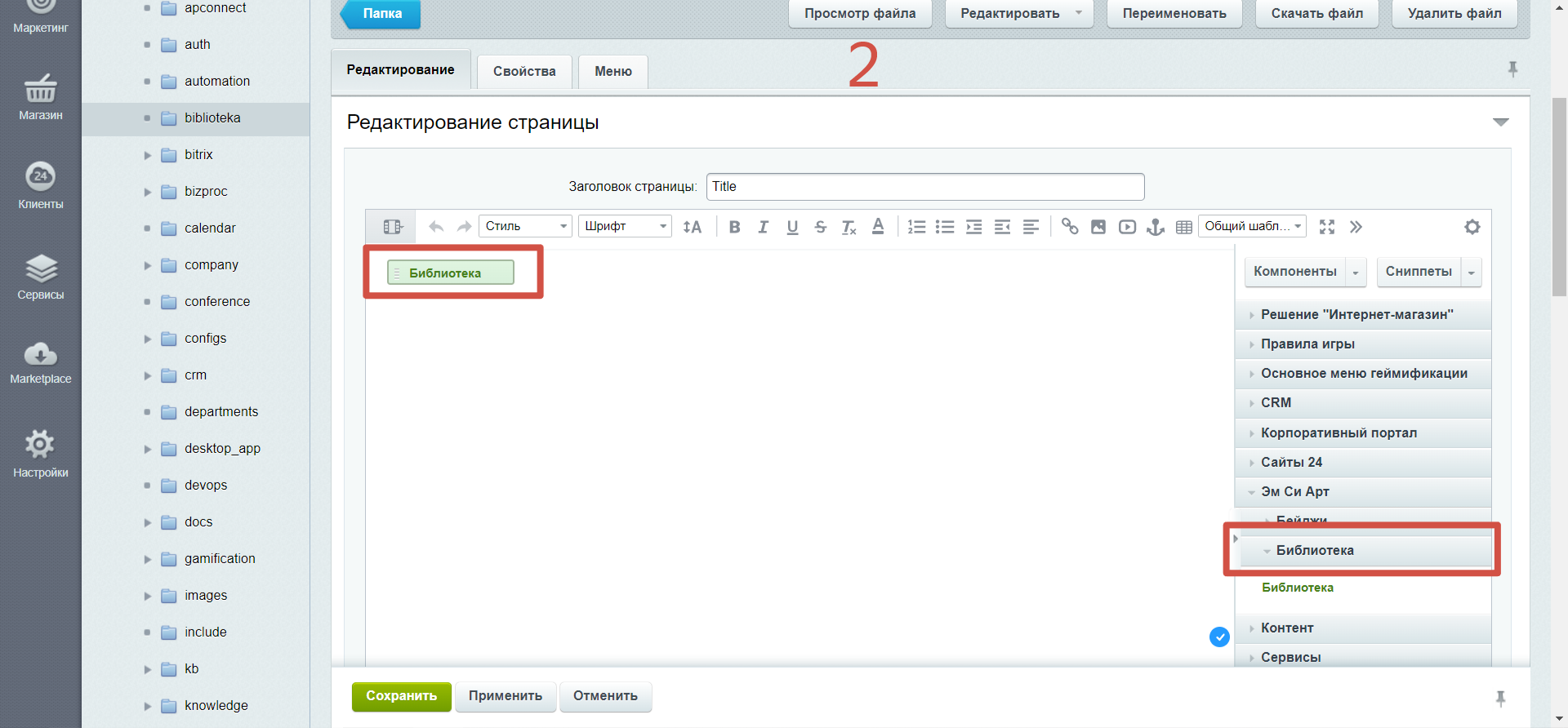Switch to the Свойства tab
The width and height of the screenshot is (1568, 728).
(x=524, y=72)
